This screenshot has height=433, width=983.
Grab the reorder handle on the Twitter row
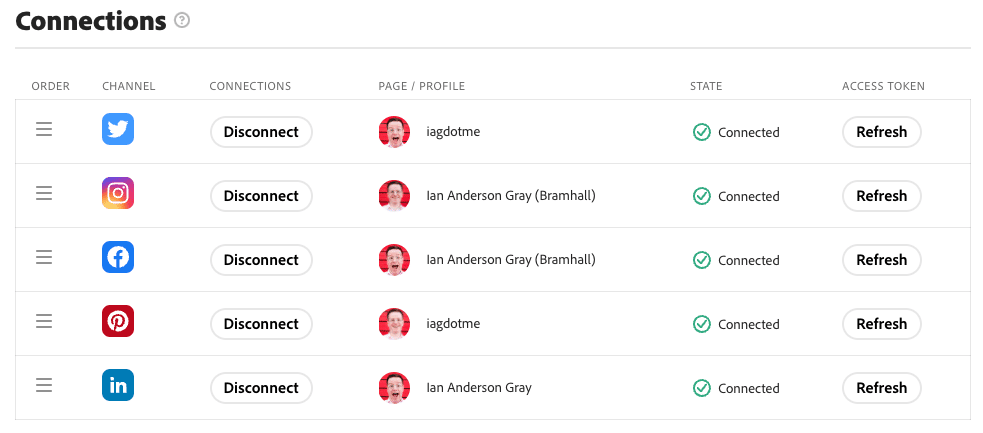(44, 130)
